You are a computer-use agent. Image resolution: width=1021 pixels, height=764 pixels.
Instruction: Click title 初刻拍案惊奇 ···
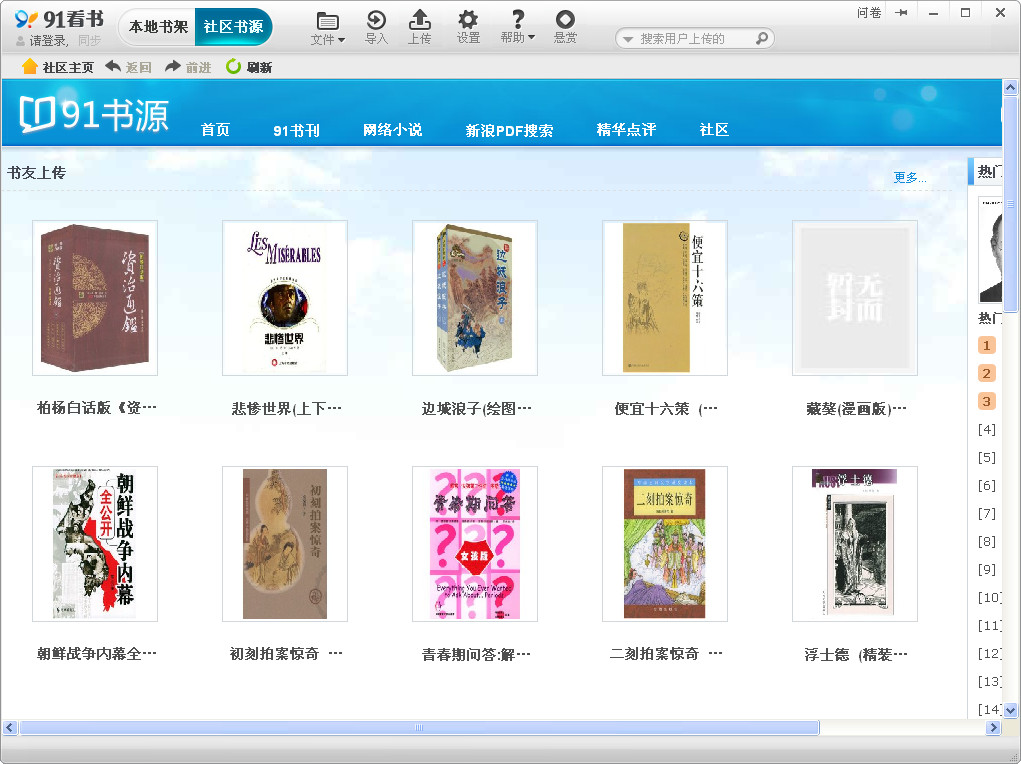[x=286, y=653]
